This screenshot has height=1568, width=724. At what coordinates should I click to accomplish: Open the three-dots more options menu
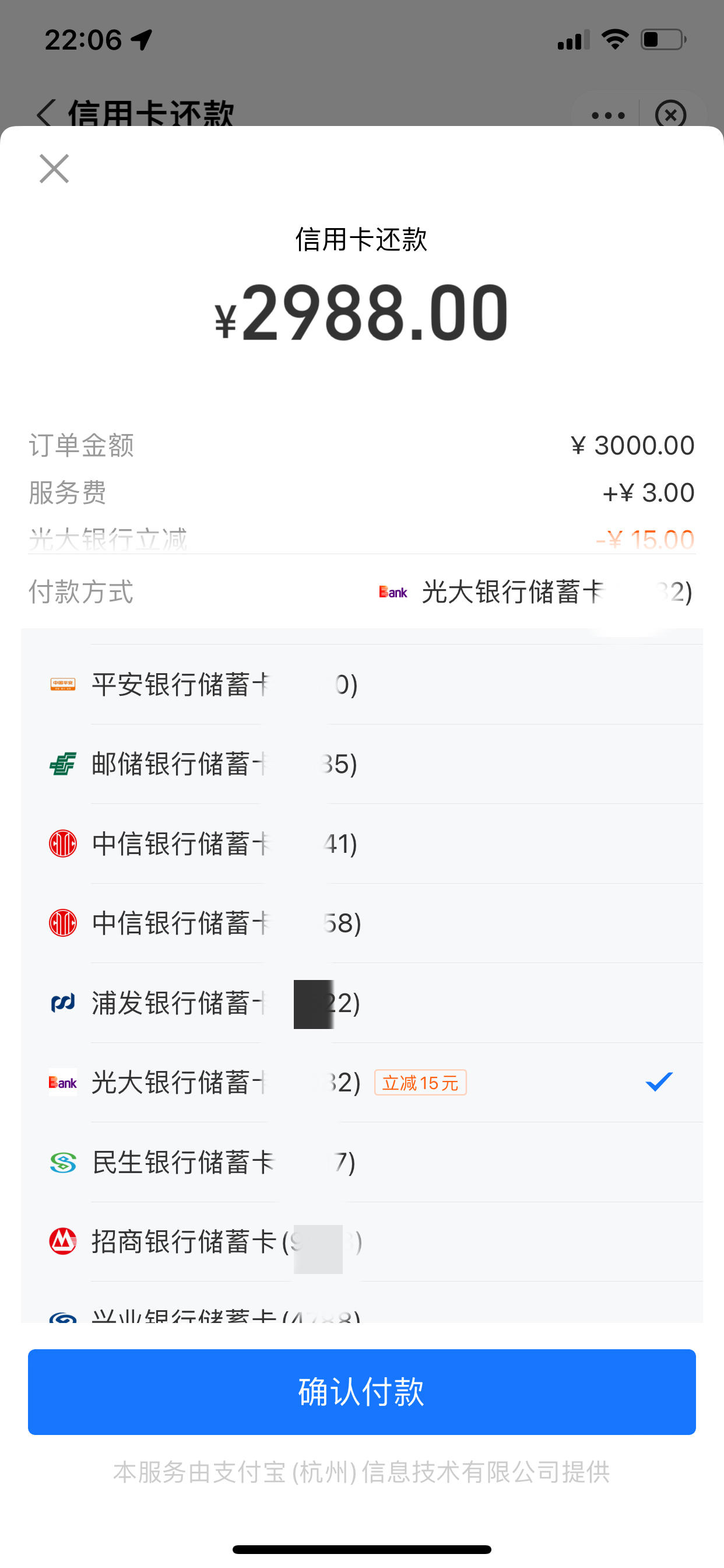pos(608,115)
